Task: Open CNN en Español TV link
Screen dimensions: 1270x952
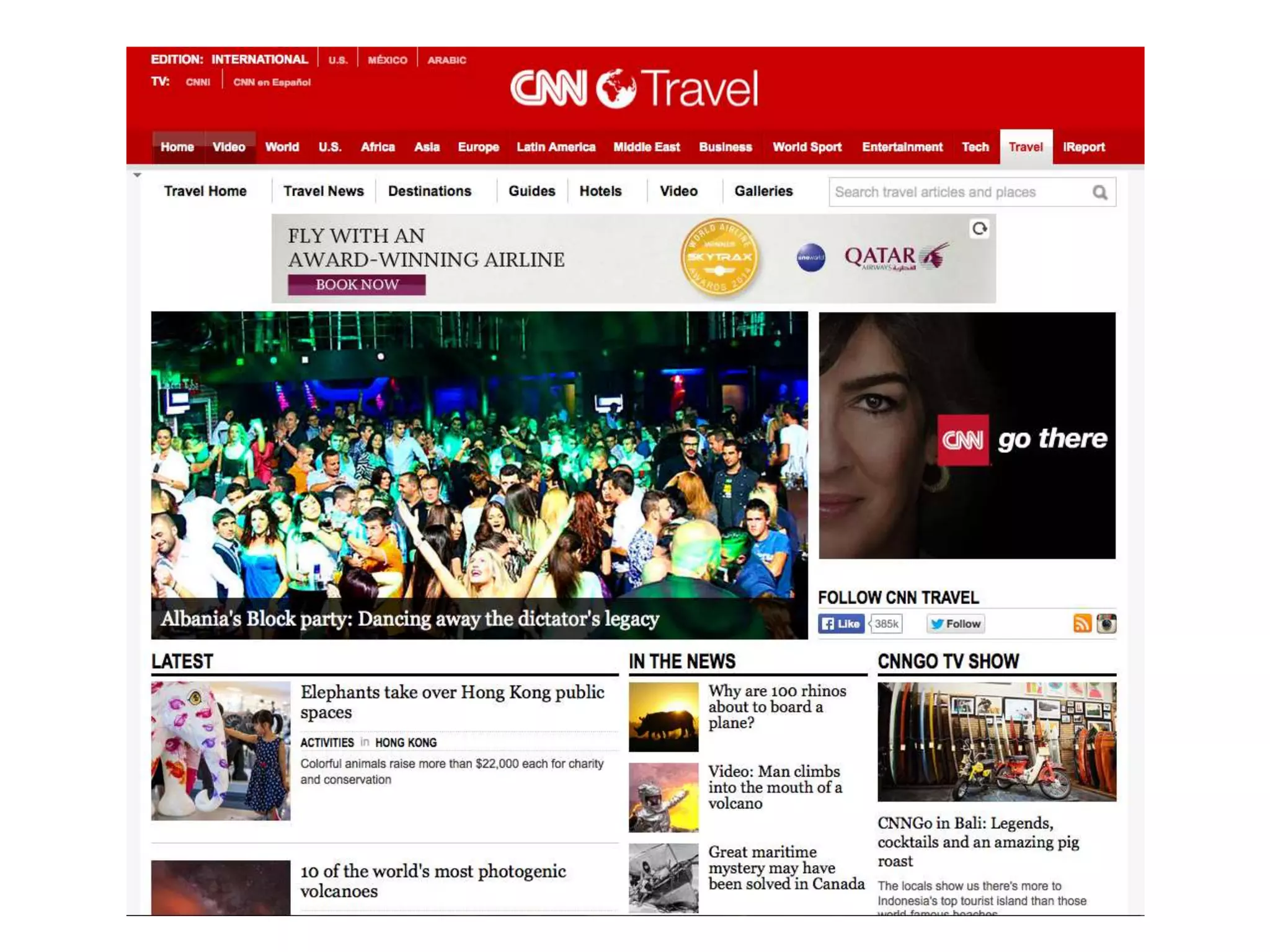Action: (x=272, y=82)
